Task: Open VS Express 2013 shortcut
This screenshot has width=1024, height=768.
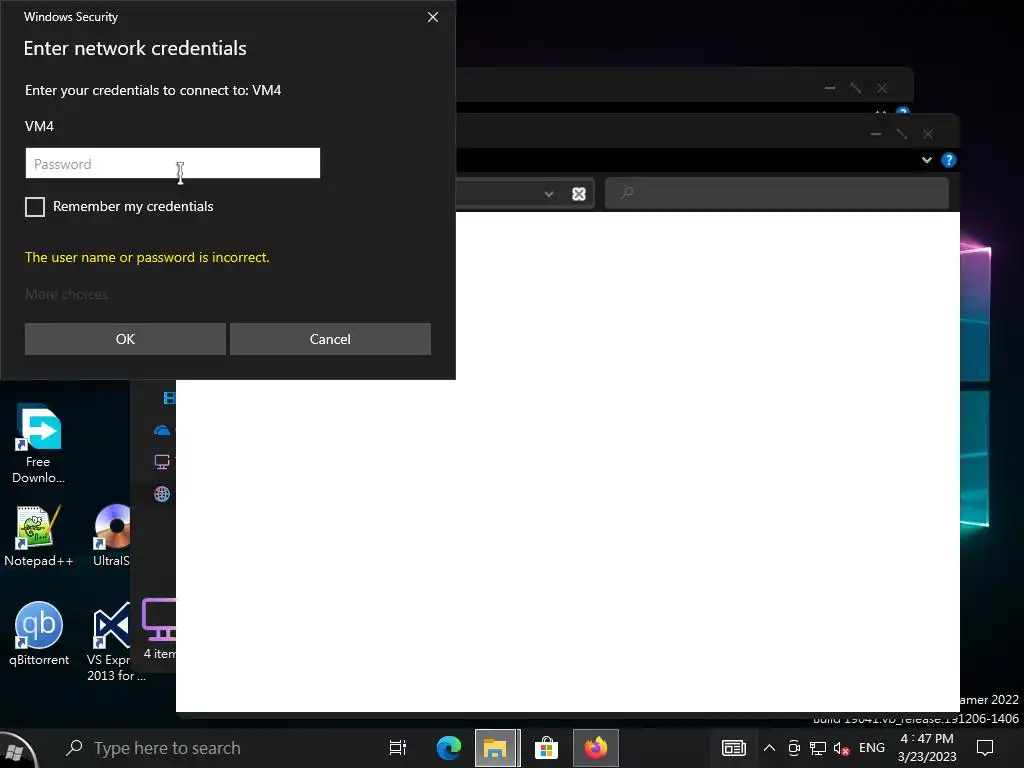Action: [111, 643]
